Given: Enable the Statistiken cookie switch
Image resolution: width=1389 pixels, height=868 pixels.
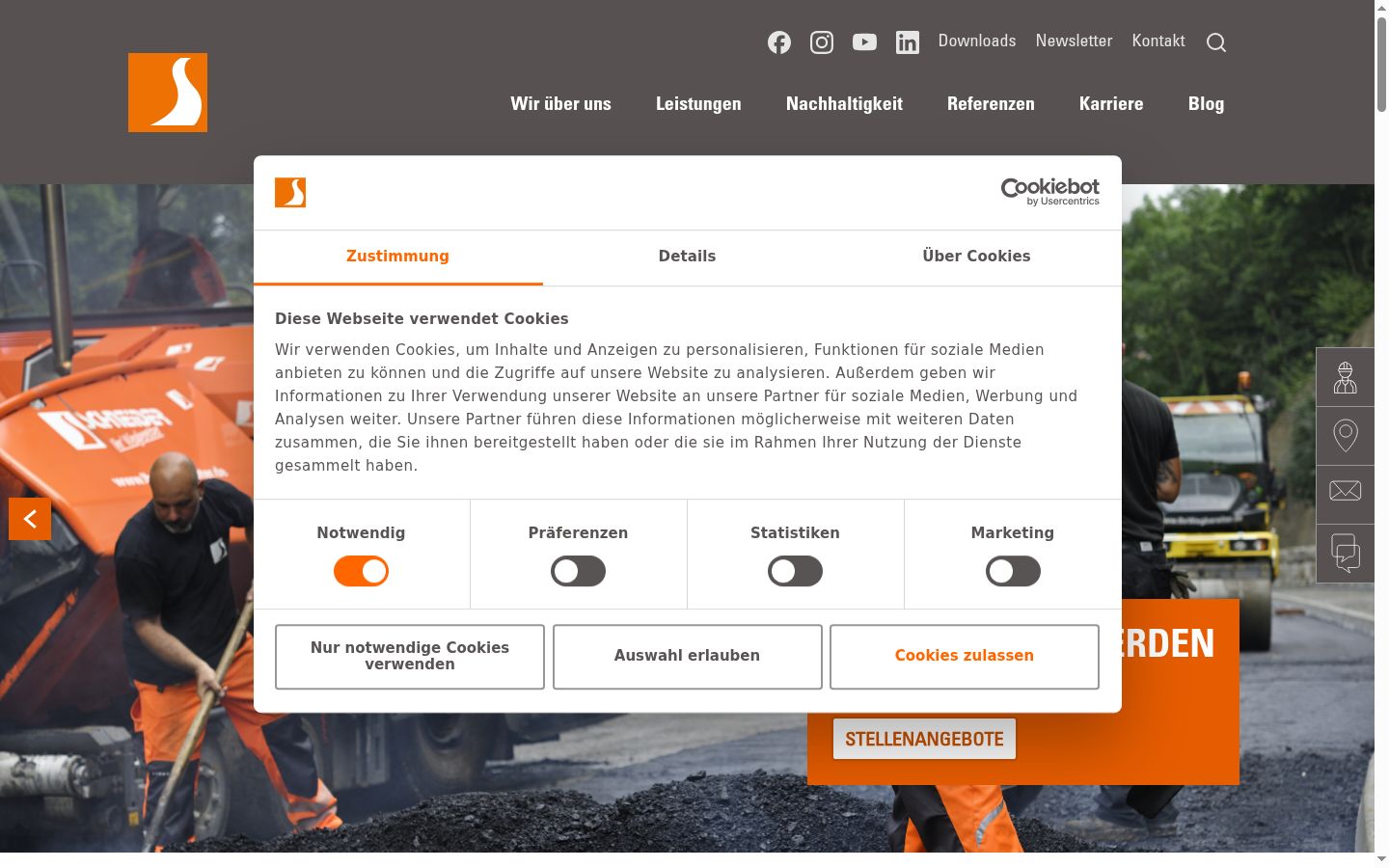Looking at the screenshot, I should [795, 571].
